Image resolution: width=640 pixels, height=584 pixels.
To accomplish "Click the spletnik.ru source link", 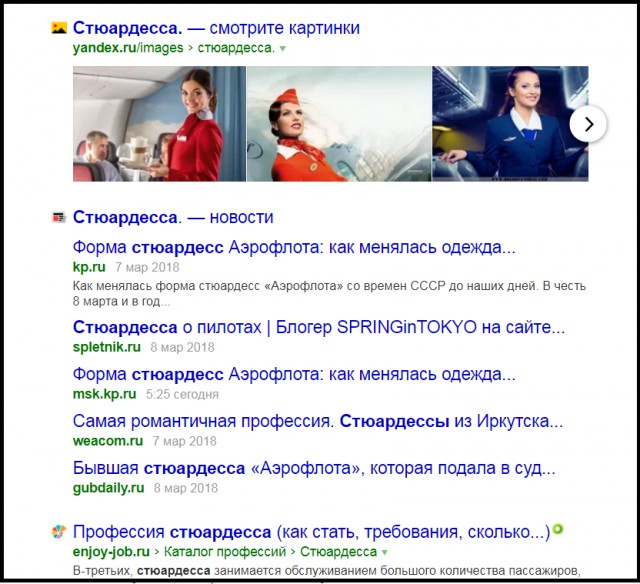I will [x=107, y=347].
